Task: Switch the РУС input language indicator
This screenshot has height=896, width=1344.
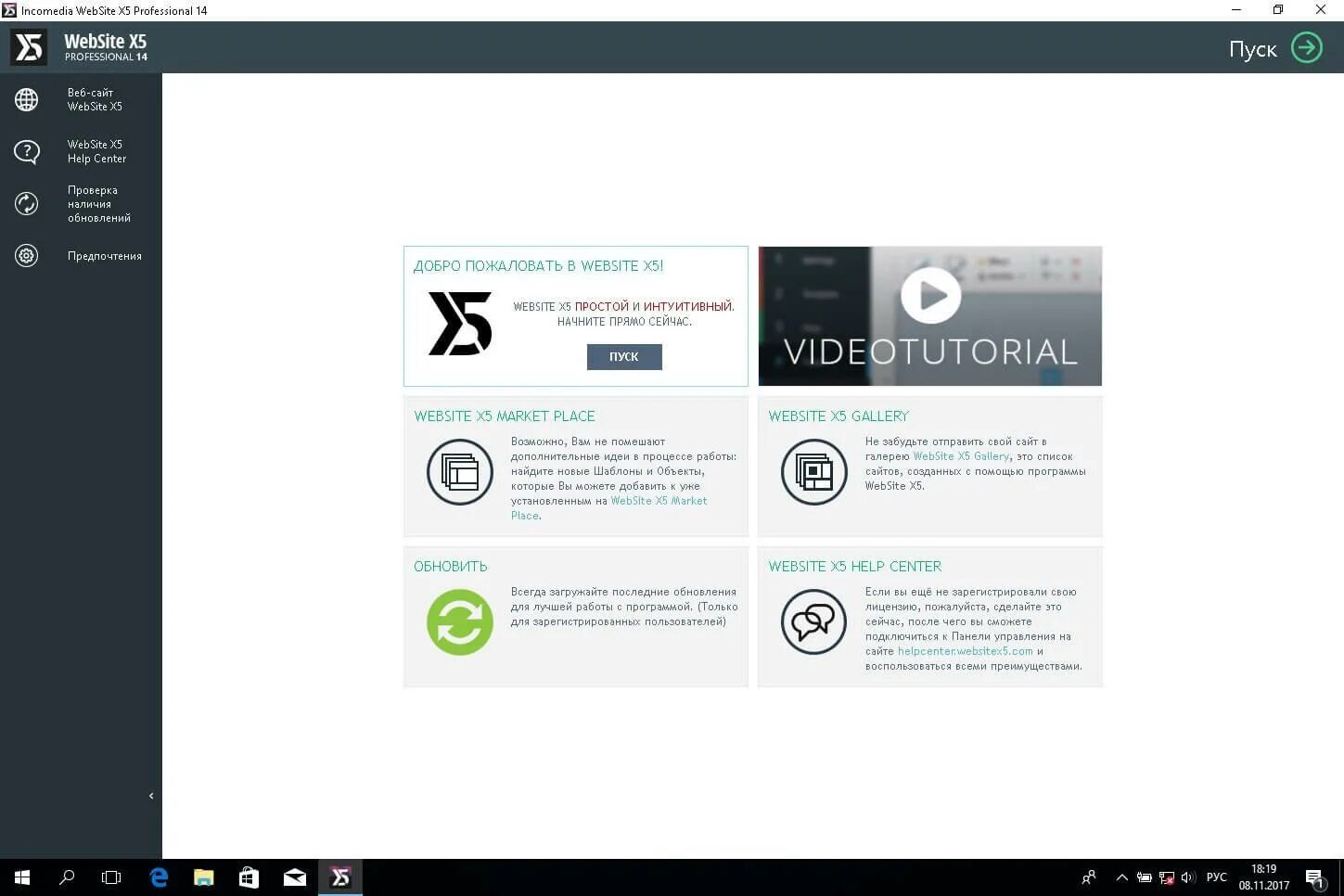Action: tap(1217, 877)
